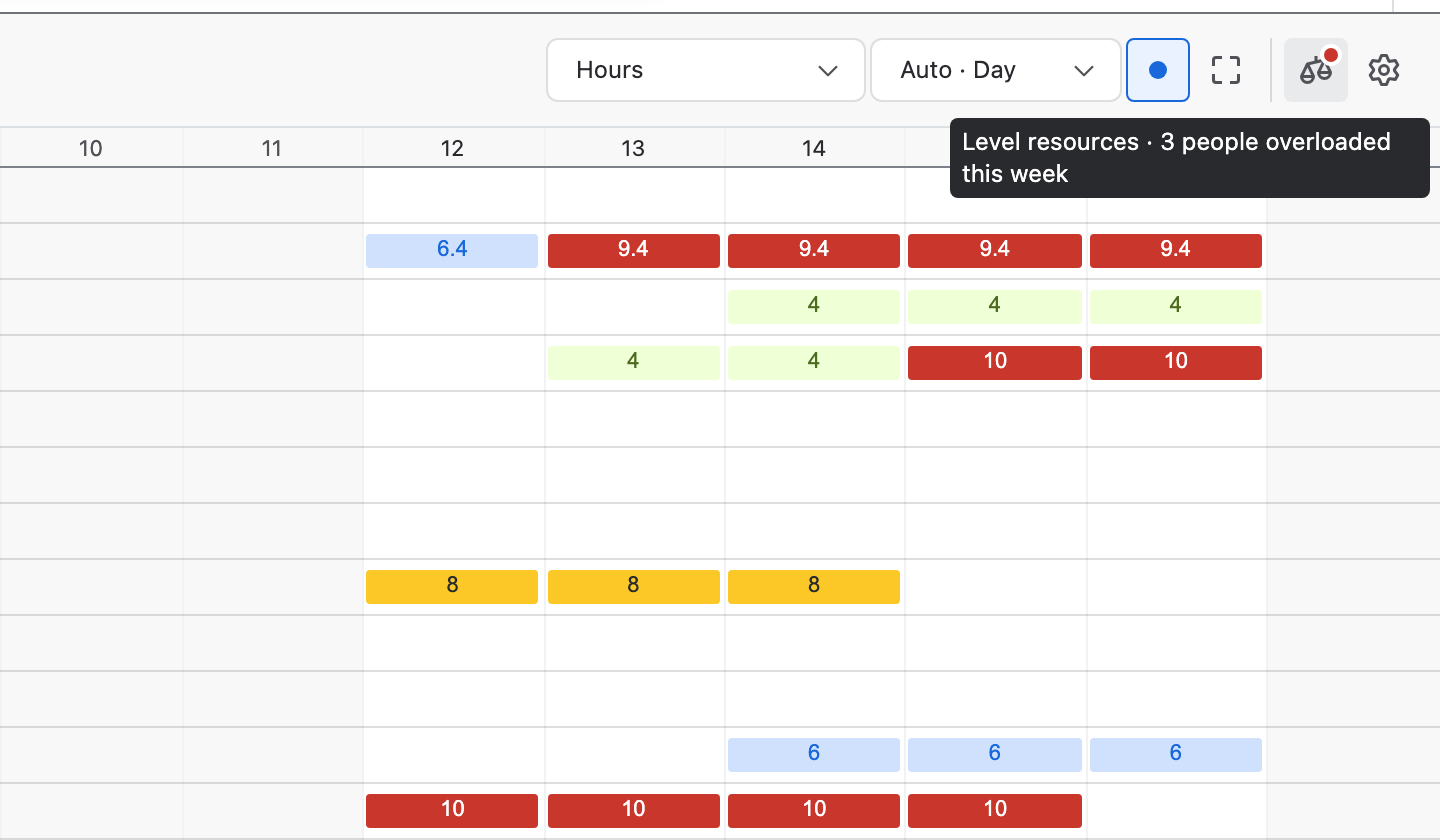Select the day 13 column header
This screenshot has height=840, width=1440.
tap(633, 149)
